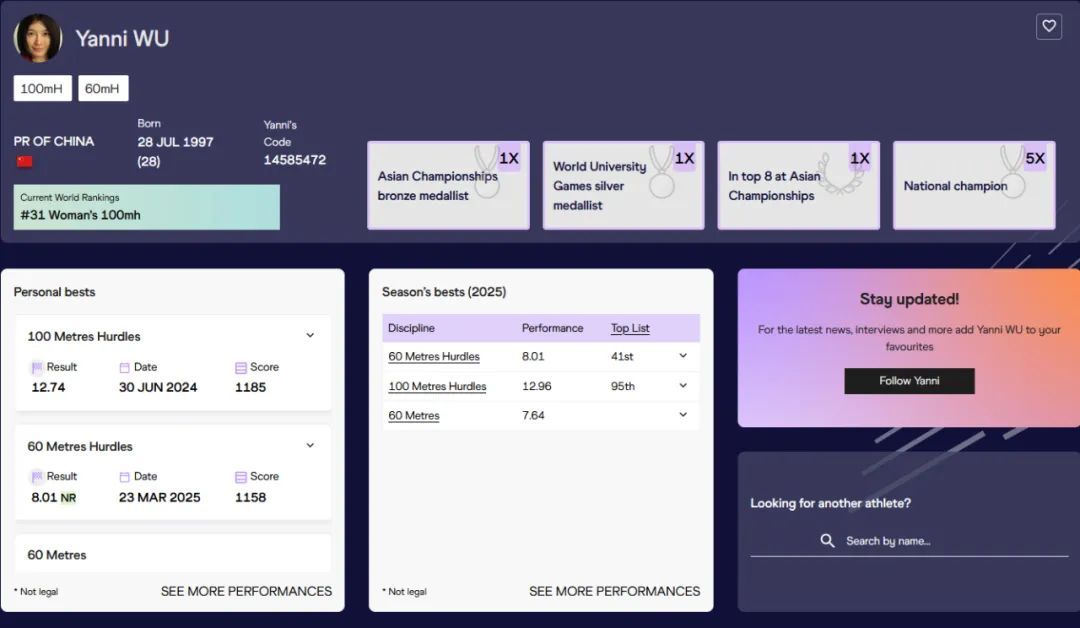Click the calendar icon beside 30 JUN 2024

click(x=125, y=368)
